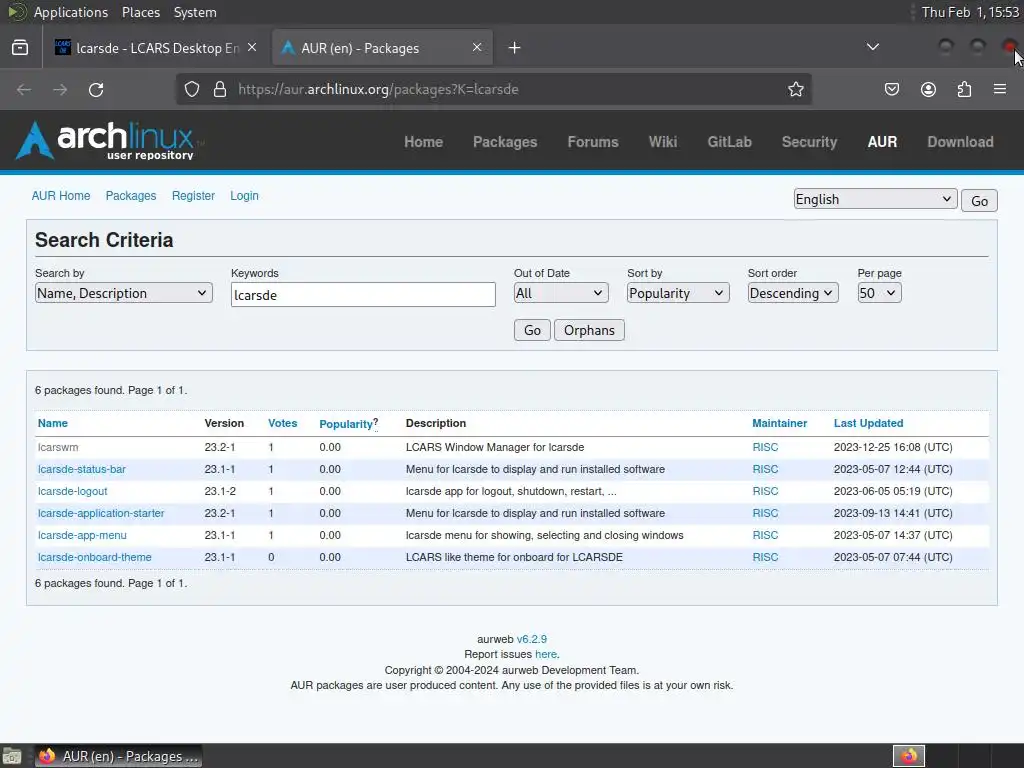
Task: Open the extensions puzzle icon
Action: tap(964, 89)
